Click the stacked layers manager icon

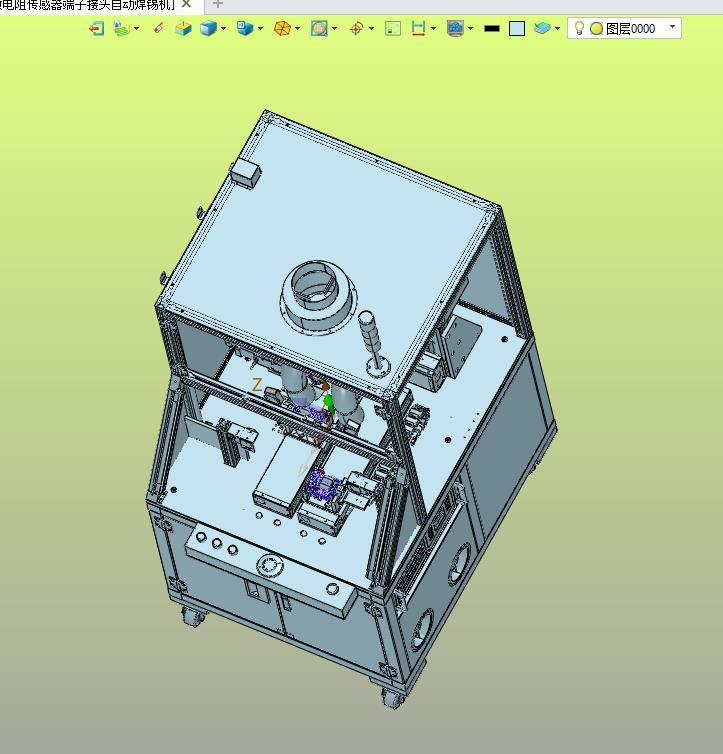pos(542,28)
